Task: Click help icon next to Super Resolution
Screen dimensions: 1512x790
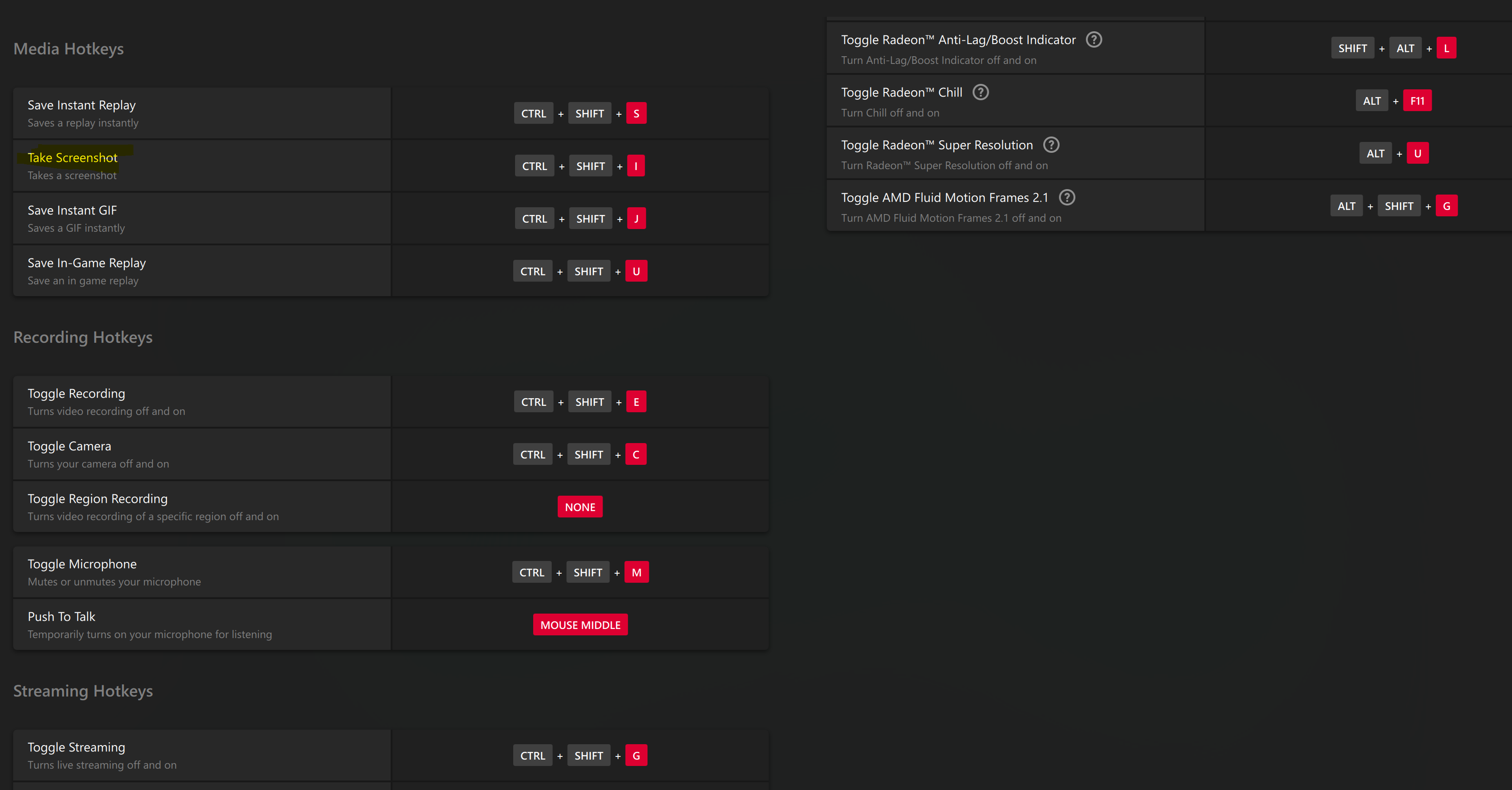Action: click(x=1051, y=145)
